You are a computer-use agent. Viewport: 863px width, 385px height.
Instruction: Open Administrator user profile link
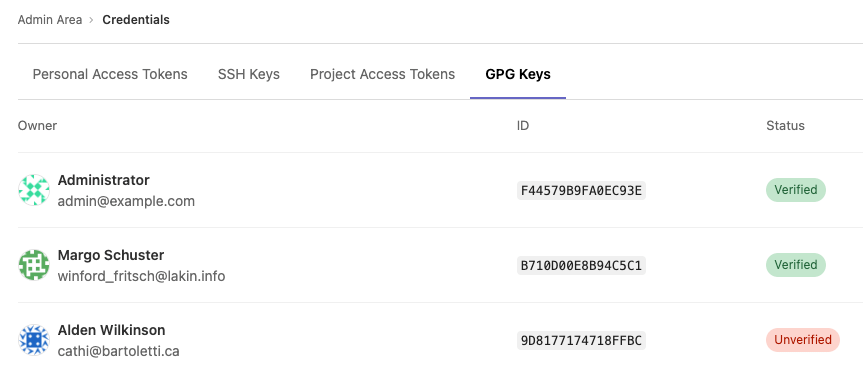[x=103, y=180]
